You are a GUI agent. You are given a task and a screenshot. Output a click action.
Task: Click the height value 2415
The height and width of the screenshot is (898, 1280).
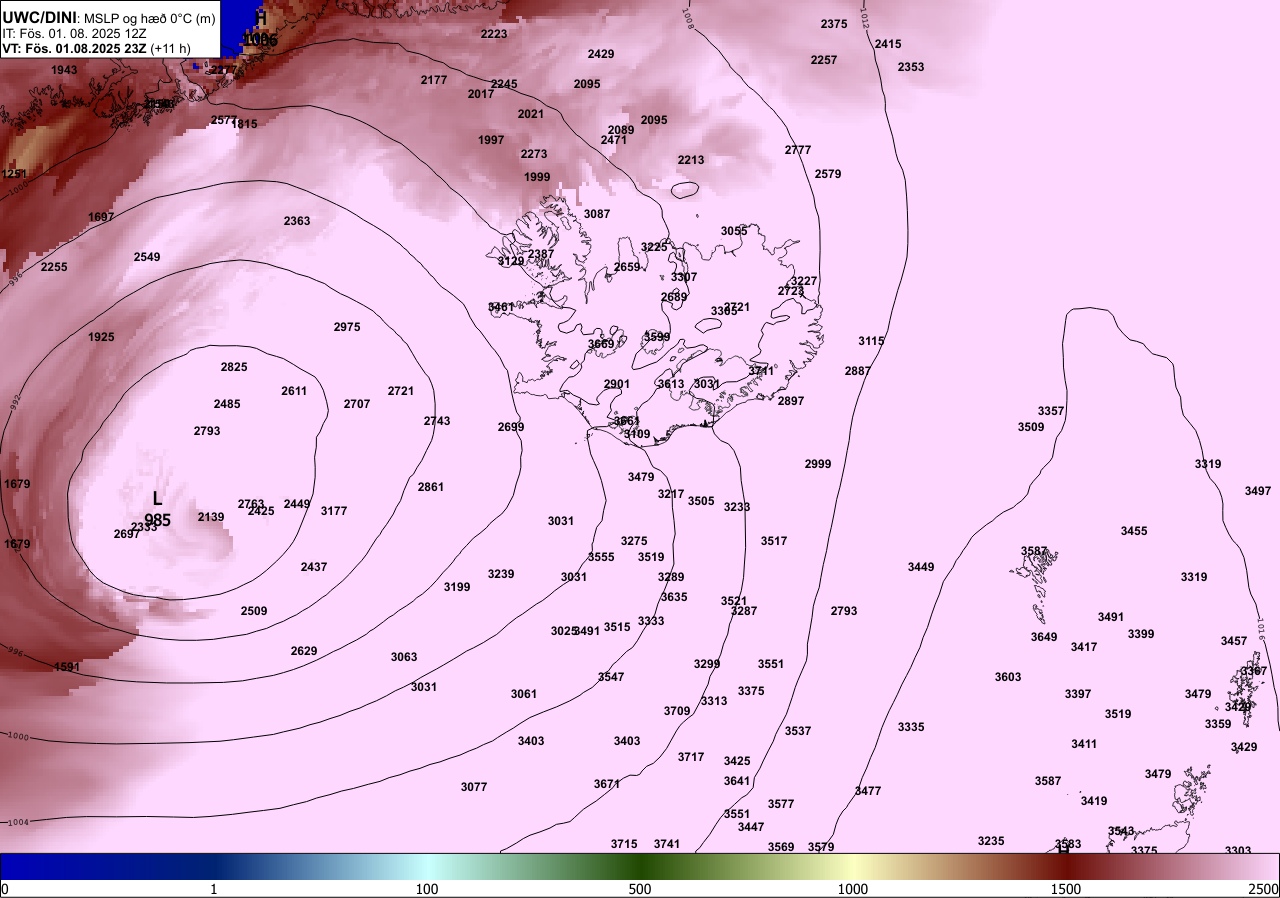pos(888,44)
